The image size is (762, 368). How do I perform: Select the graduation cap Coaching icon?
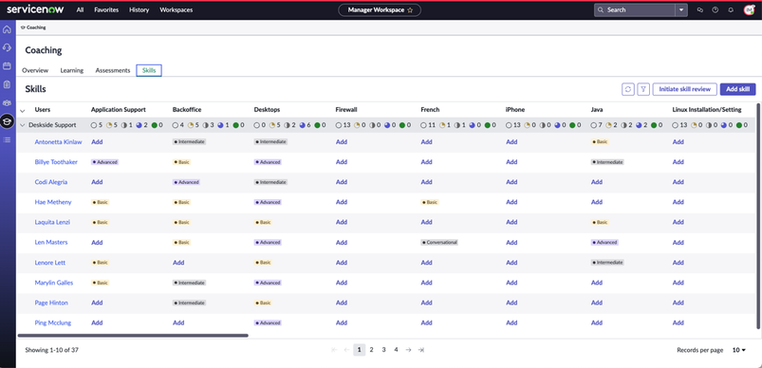pyautogui.click(x=7, y=121)
